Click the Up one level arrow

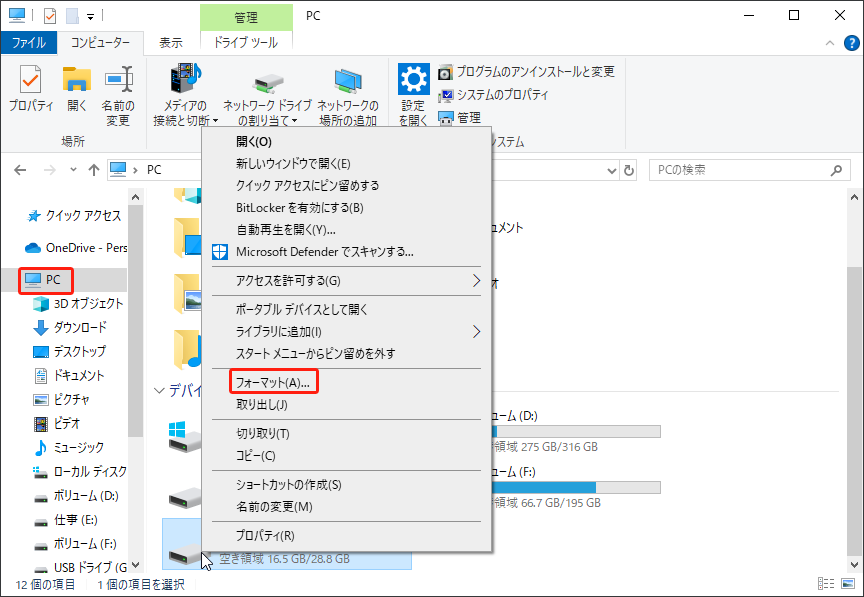click(x=94, y=170)
